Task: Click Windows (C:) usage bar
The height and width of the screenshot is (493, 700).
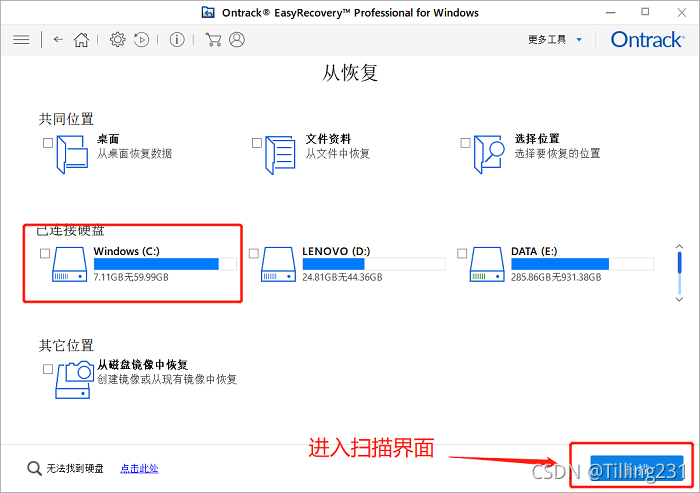Action: (165, 264)
